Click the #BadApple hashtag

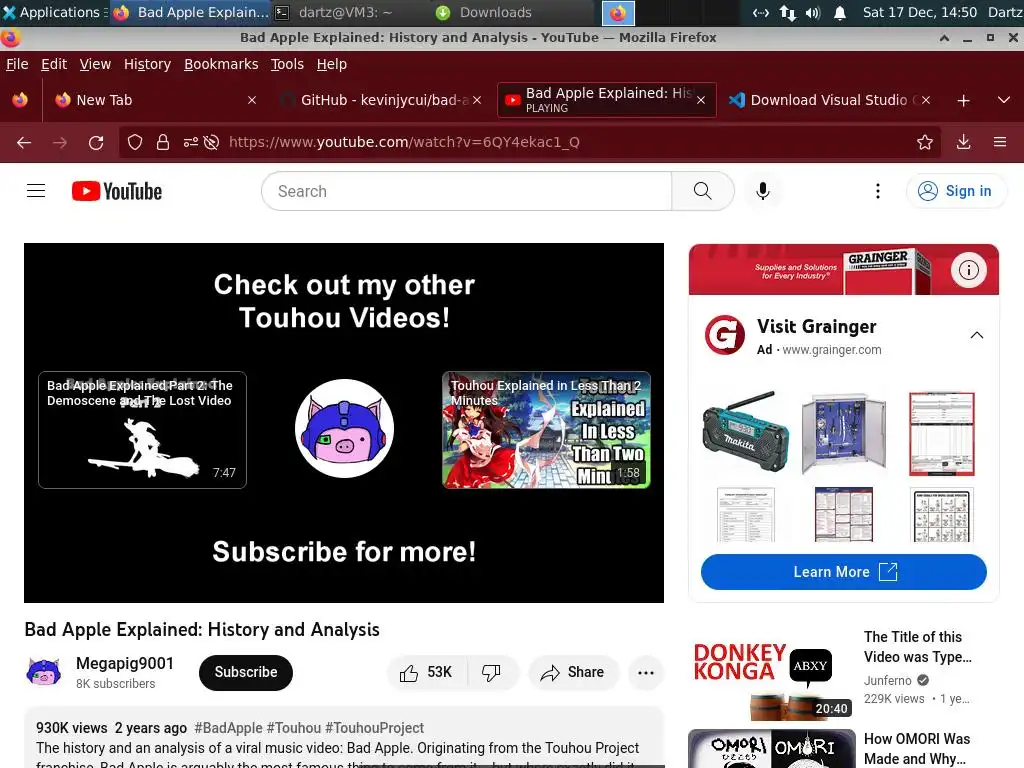point(229,728)
